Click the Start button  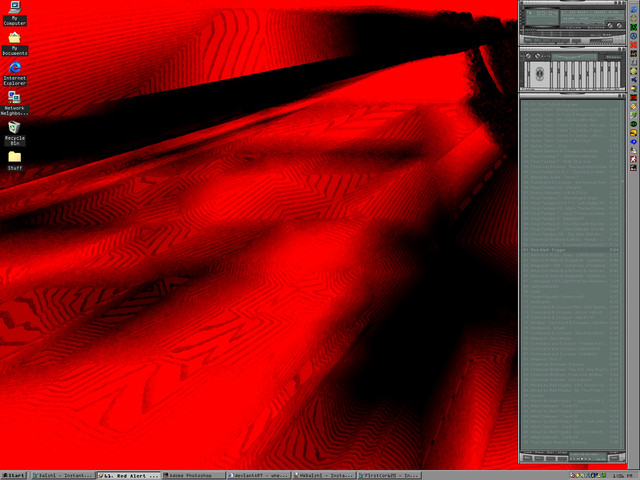(13, 476)
